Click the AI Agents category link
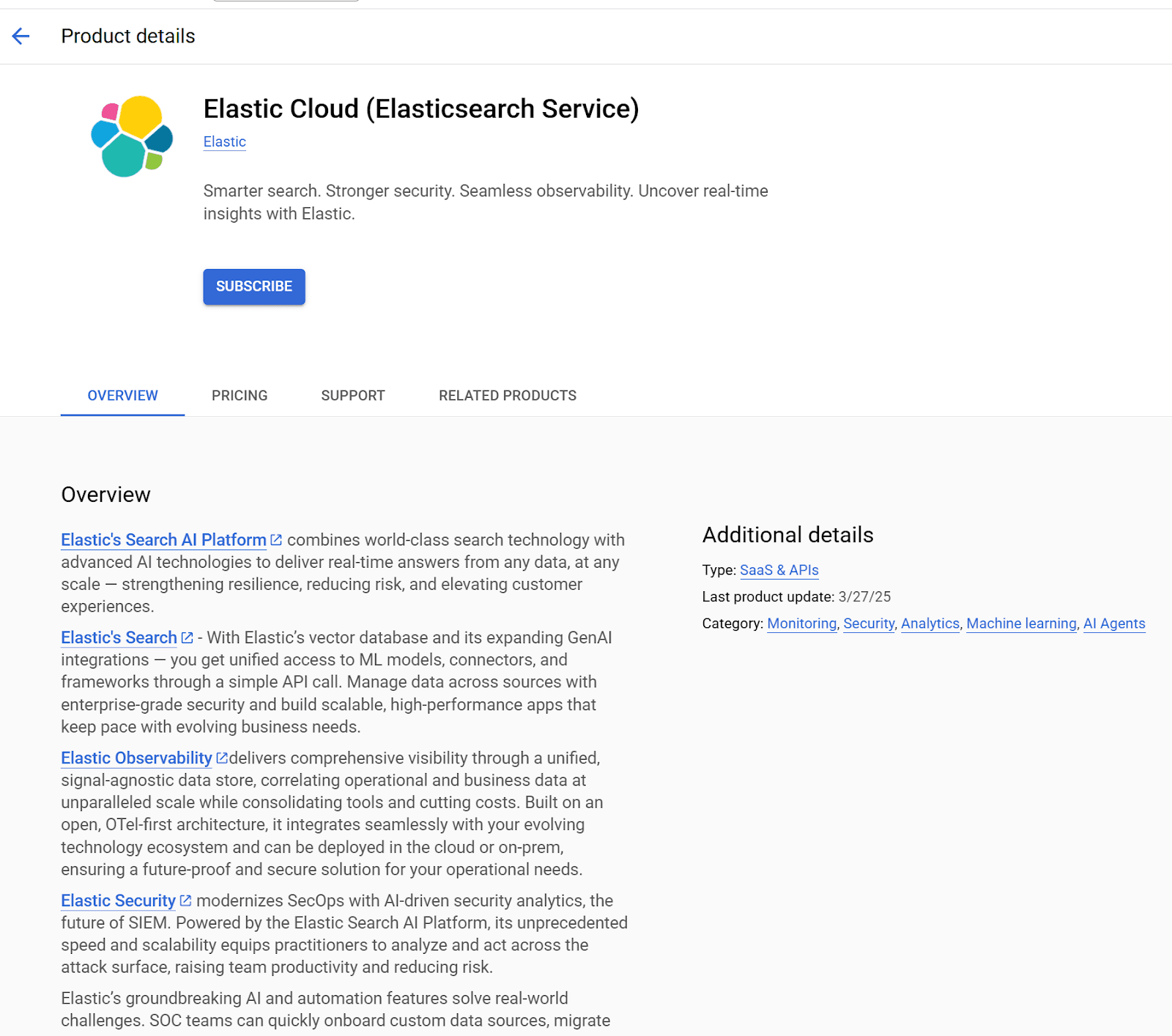 1114,624
